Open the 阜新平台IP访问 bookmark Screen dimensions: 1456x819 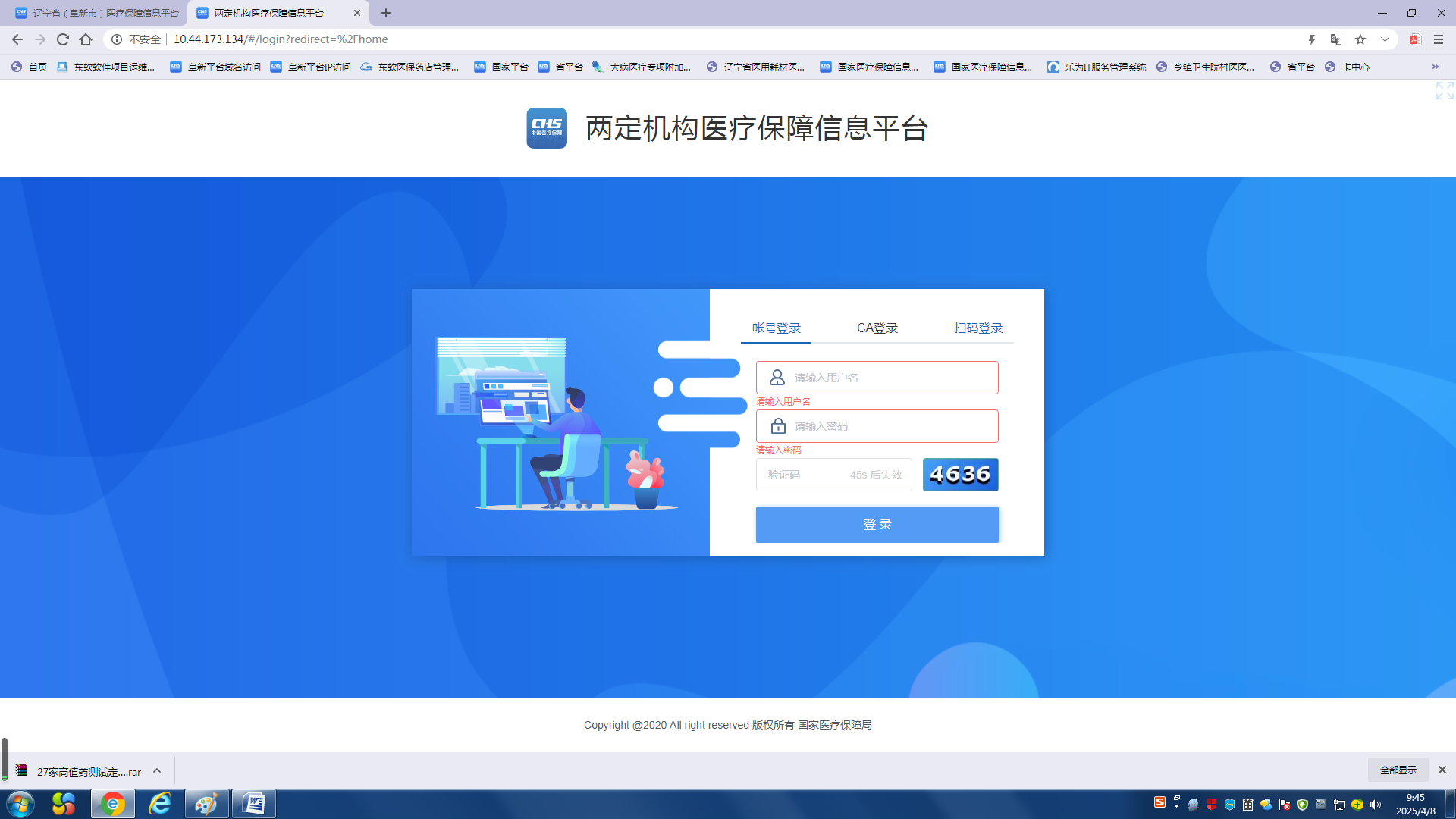311,67
